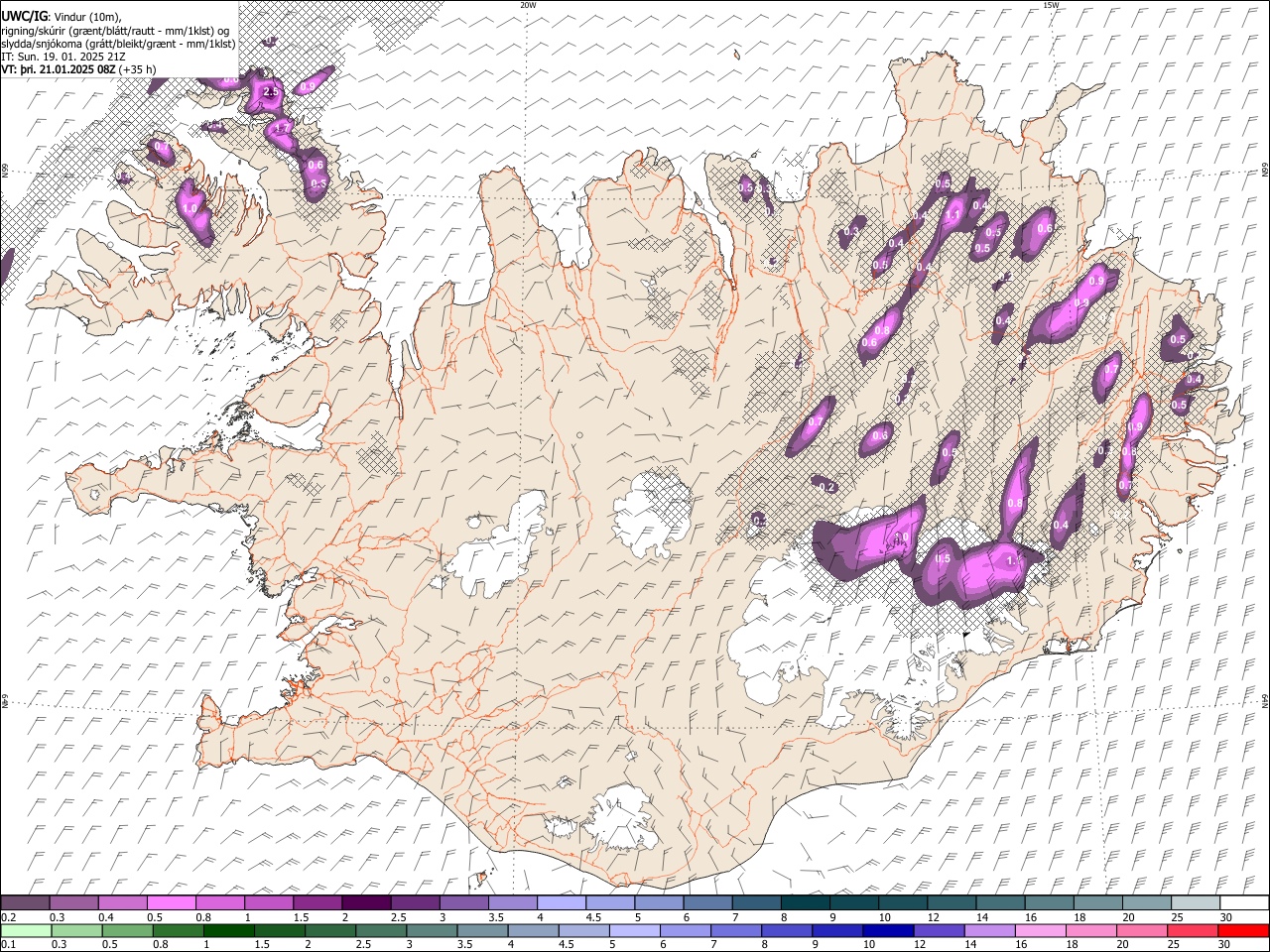Click the deep blue 10–12 swatch in the lower legend row
This screenshot has height=952, width=1270.
(887, 930)
